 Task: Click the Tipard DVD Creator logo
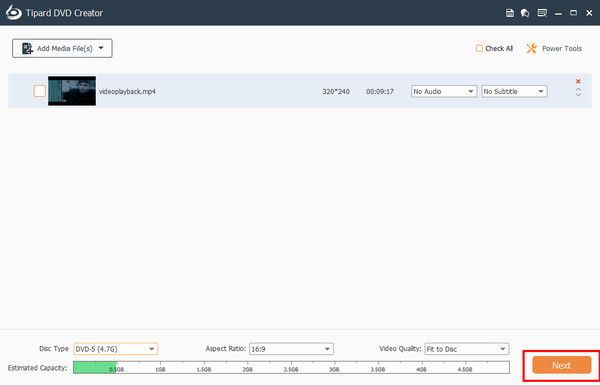click(14, 12)
